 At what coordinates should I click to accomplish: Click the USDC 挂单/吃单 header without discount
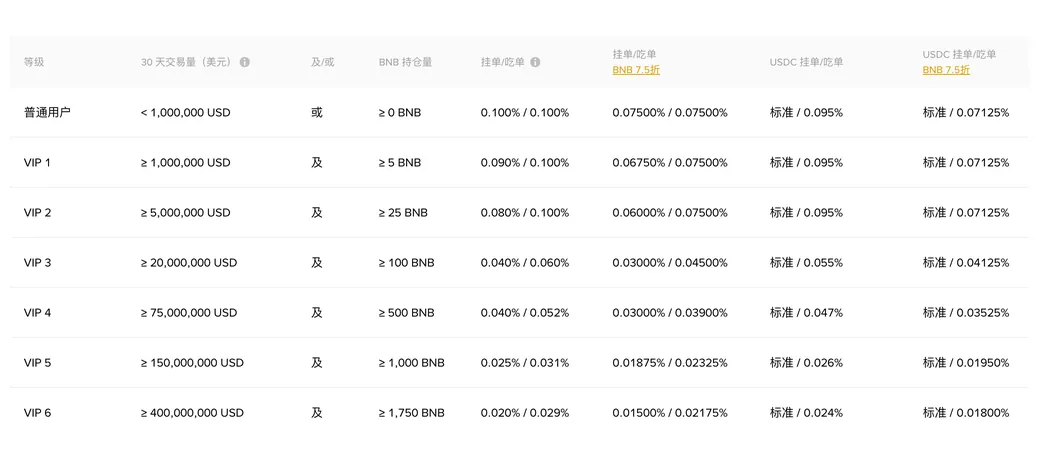807,62
